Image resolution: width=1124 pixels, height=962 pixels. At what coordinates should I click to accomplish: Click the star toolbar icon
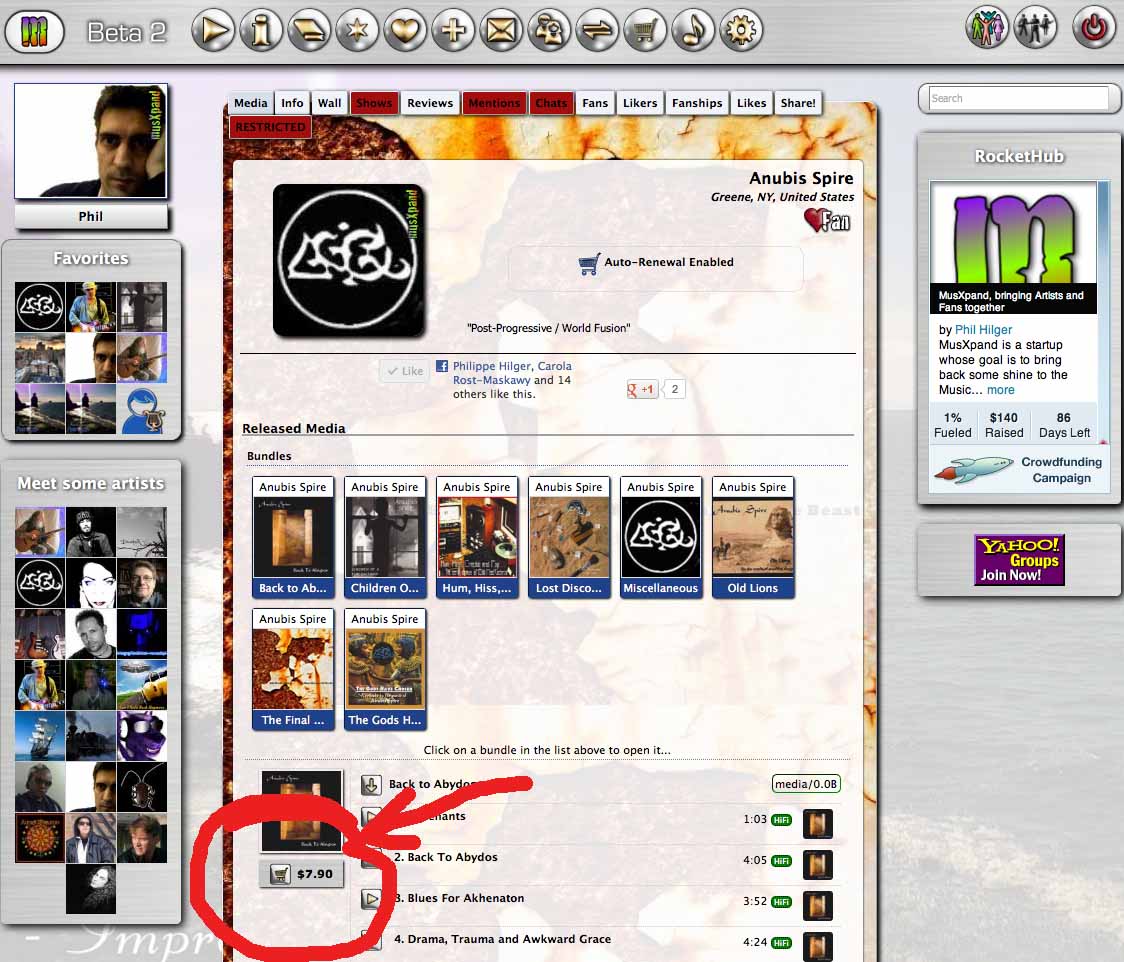point(357,30)
